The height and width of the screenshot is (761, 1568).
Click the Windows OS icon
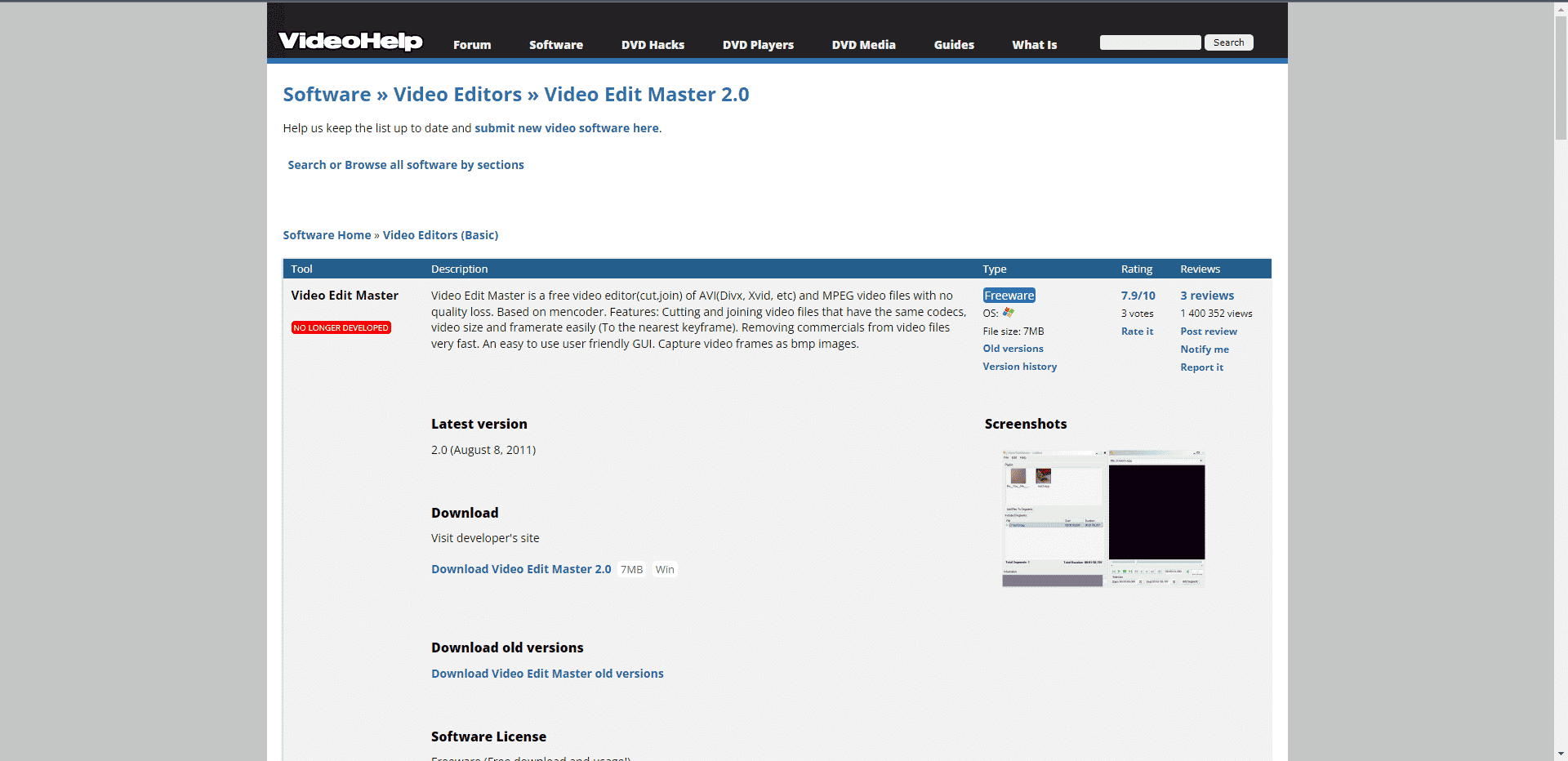tap(1009, 313)
